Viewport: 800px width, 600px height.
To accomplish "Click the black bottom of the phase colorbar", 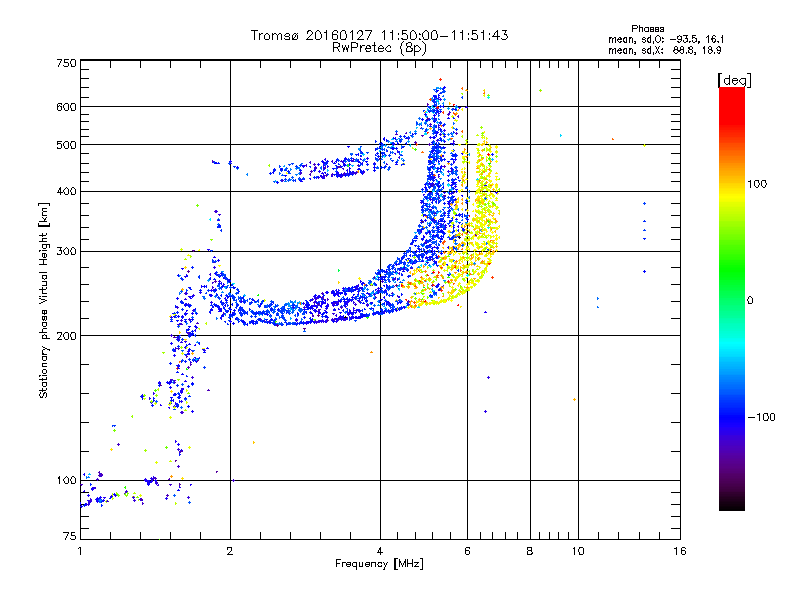I will [x=732, y=503].
